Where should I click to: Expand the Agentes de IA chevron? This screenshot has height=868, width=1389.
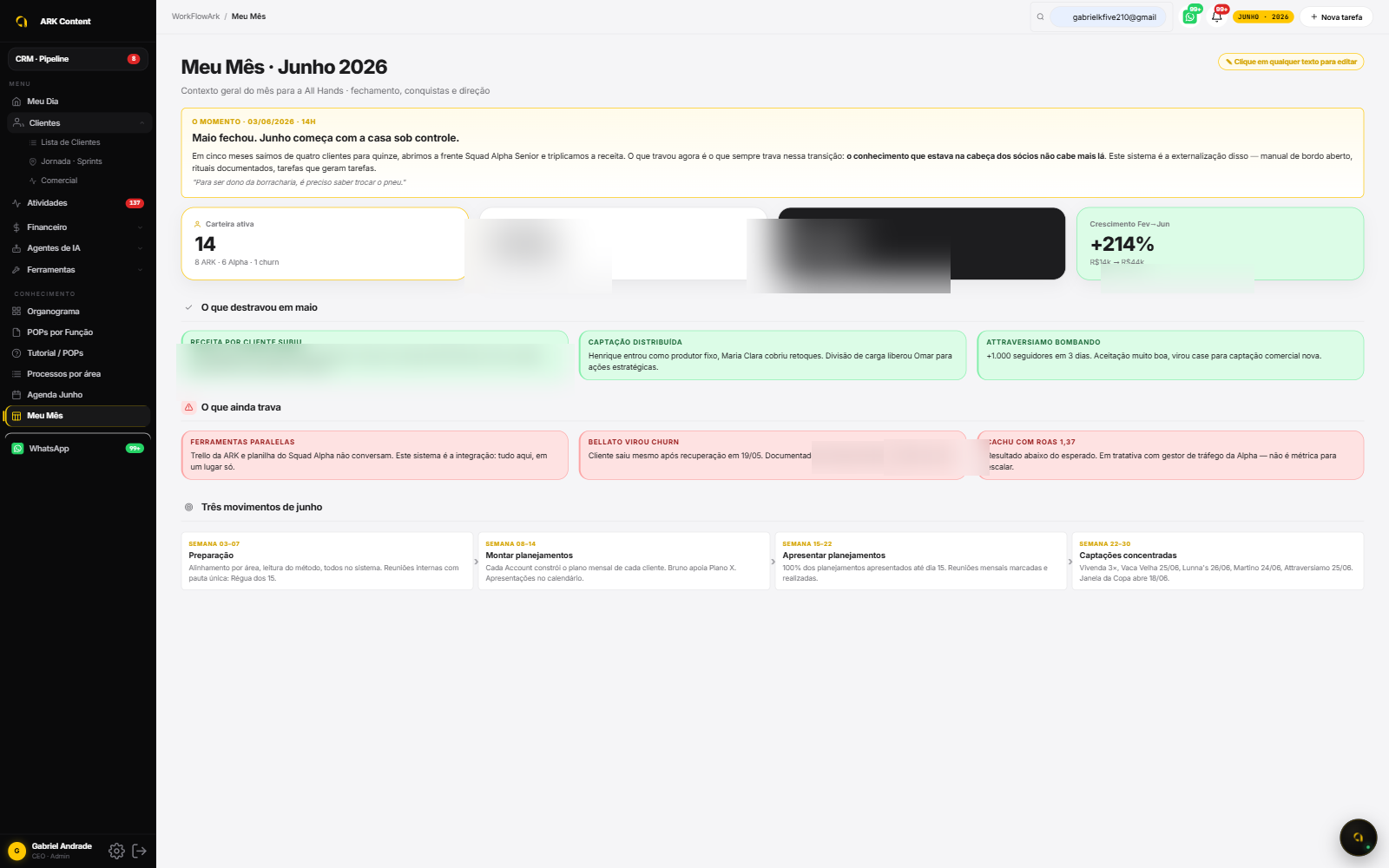140,248
